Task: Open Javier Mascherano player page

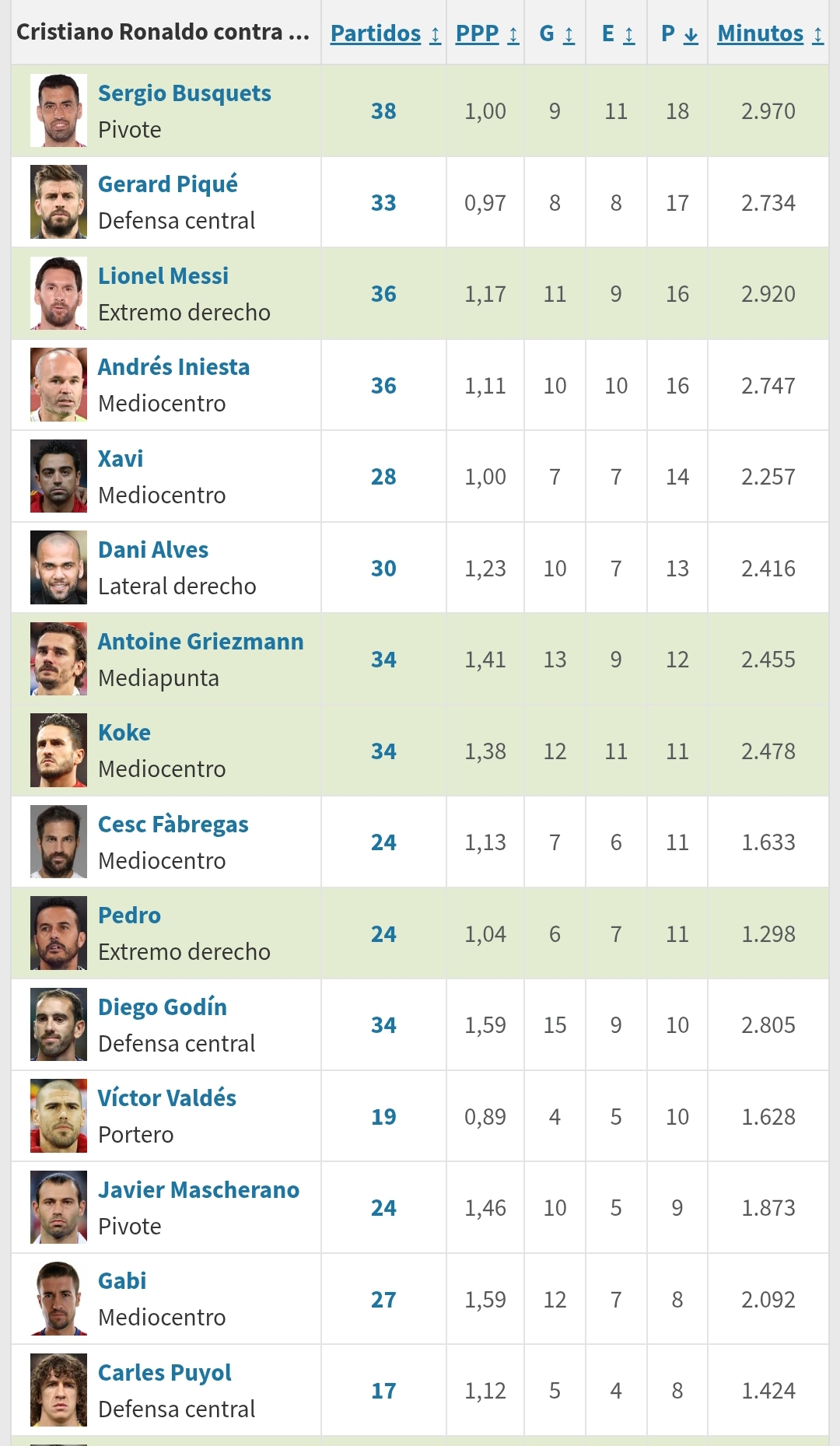Action: point(198,1190)
